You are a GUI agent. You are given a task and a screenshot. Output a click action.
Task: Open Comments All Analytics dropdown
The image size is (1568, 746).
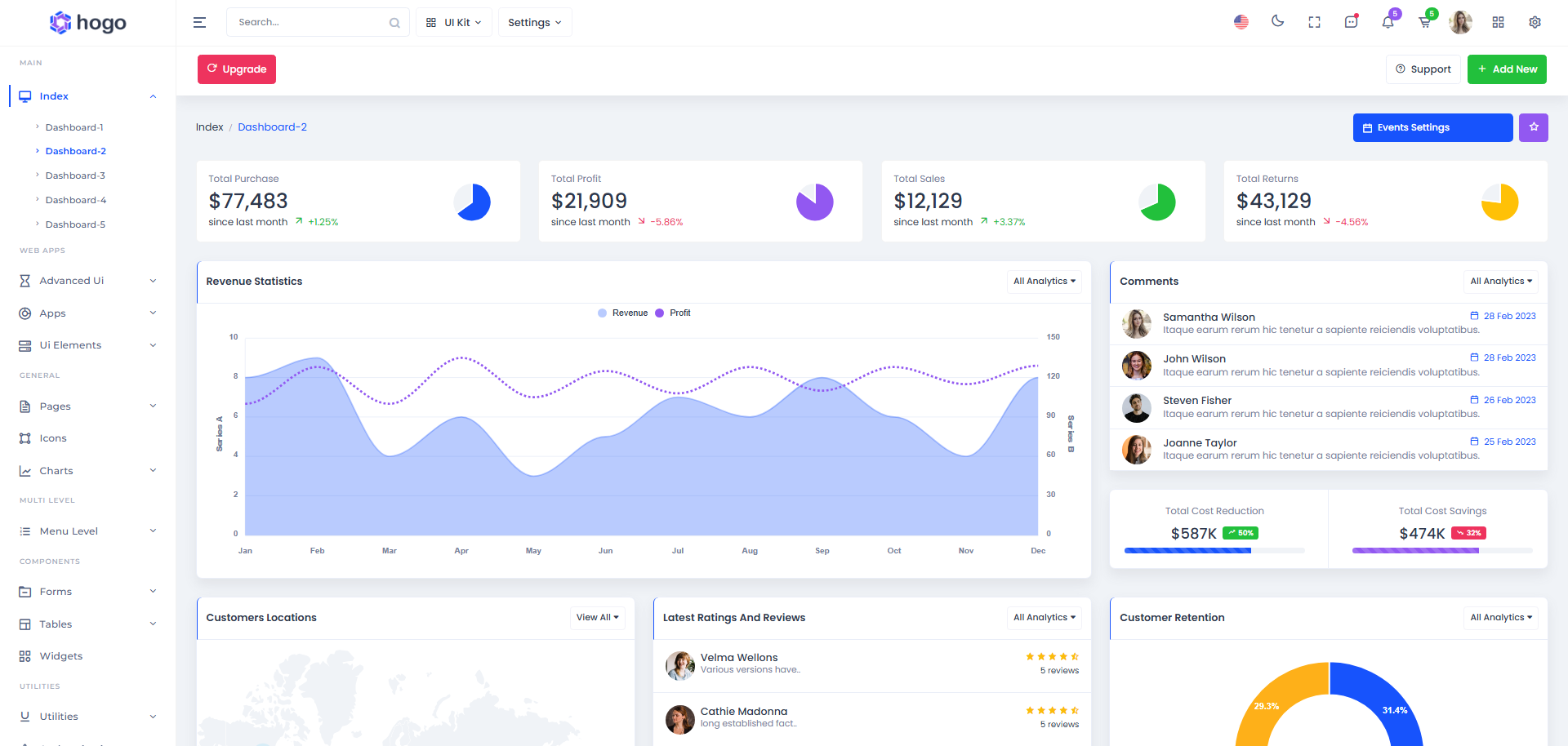tap(1501, 281)
